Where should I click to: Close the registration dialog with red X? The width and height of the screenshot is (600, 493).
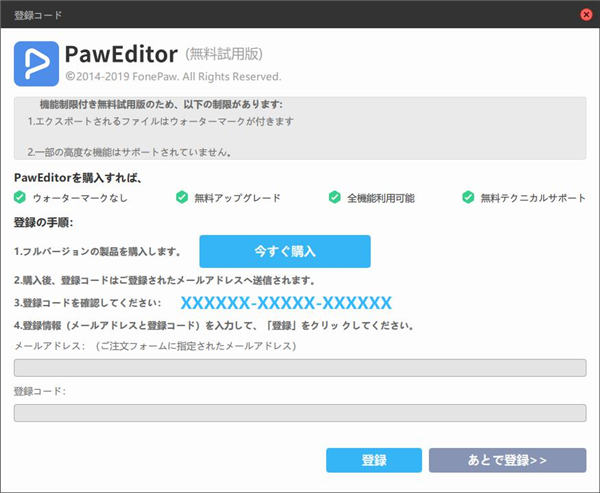point(586,15)
